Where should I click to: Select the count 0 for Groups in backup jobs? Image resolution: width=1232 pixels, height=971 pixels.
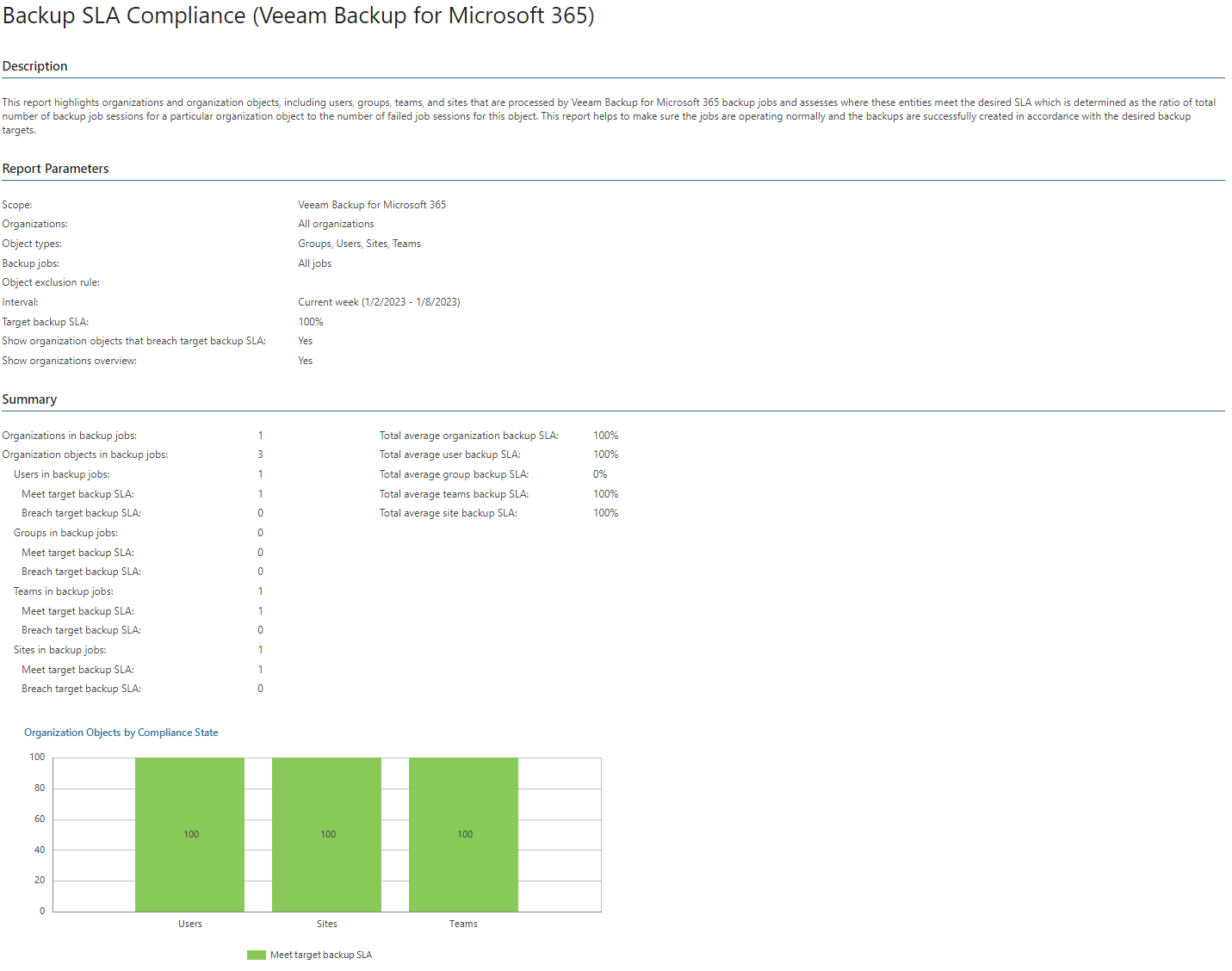point(260,533)
